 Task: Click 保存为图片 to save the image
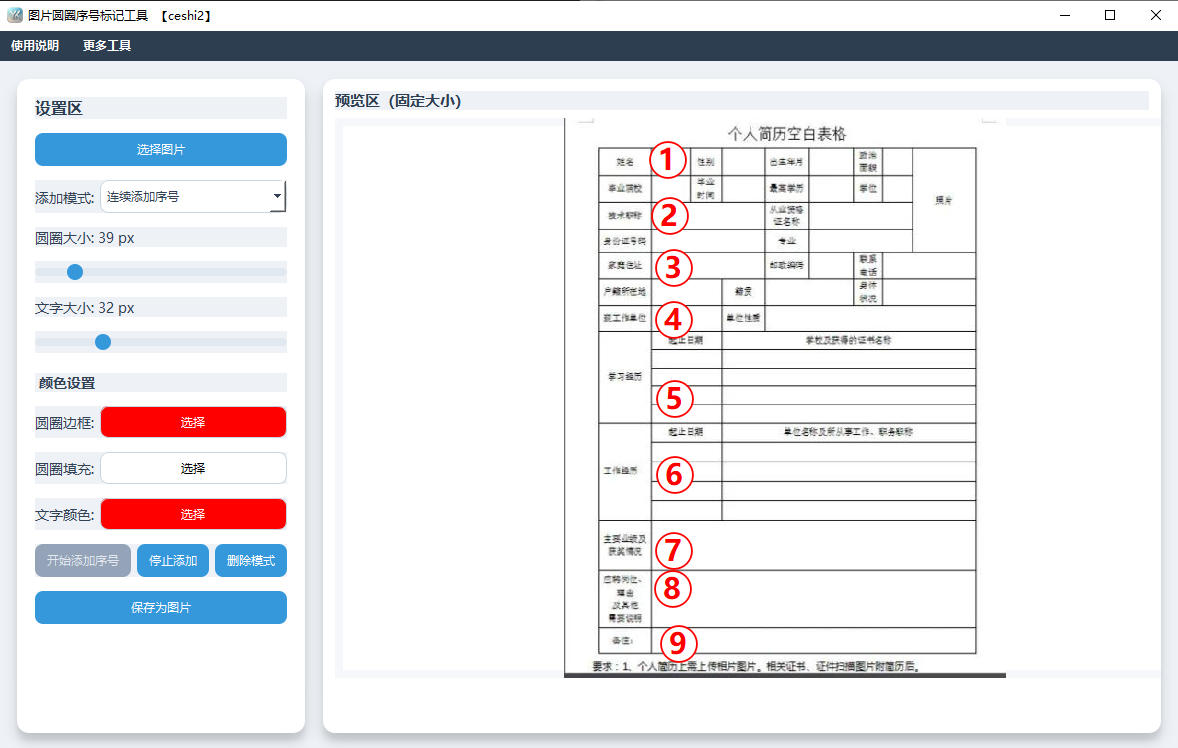coord(160,607)
